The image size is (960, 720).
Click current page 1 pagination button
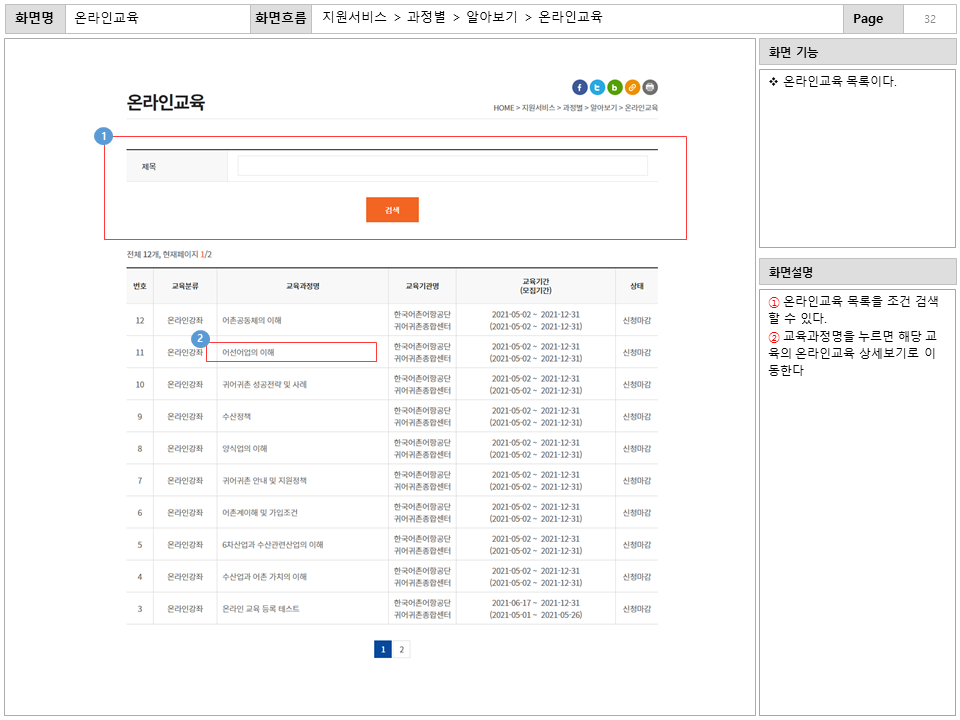point(383,649)
